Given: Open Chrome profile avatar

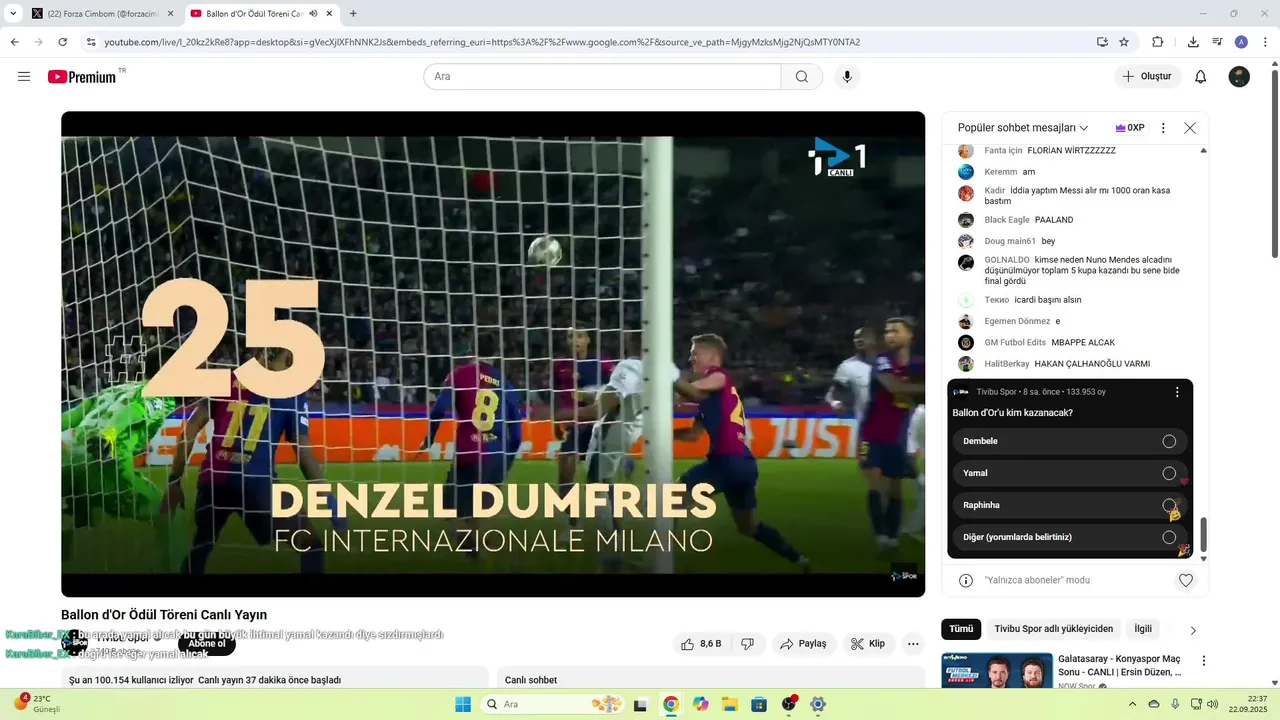Looking at the screenshot, I should (x=1241, y=42).
